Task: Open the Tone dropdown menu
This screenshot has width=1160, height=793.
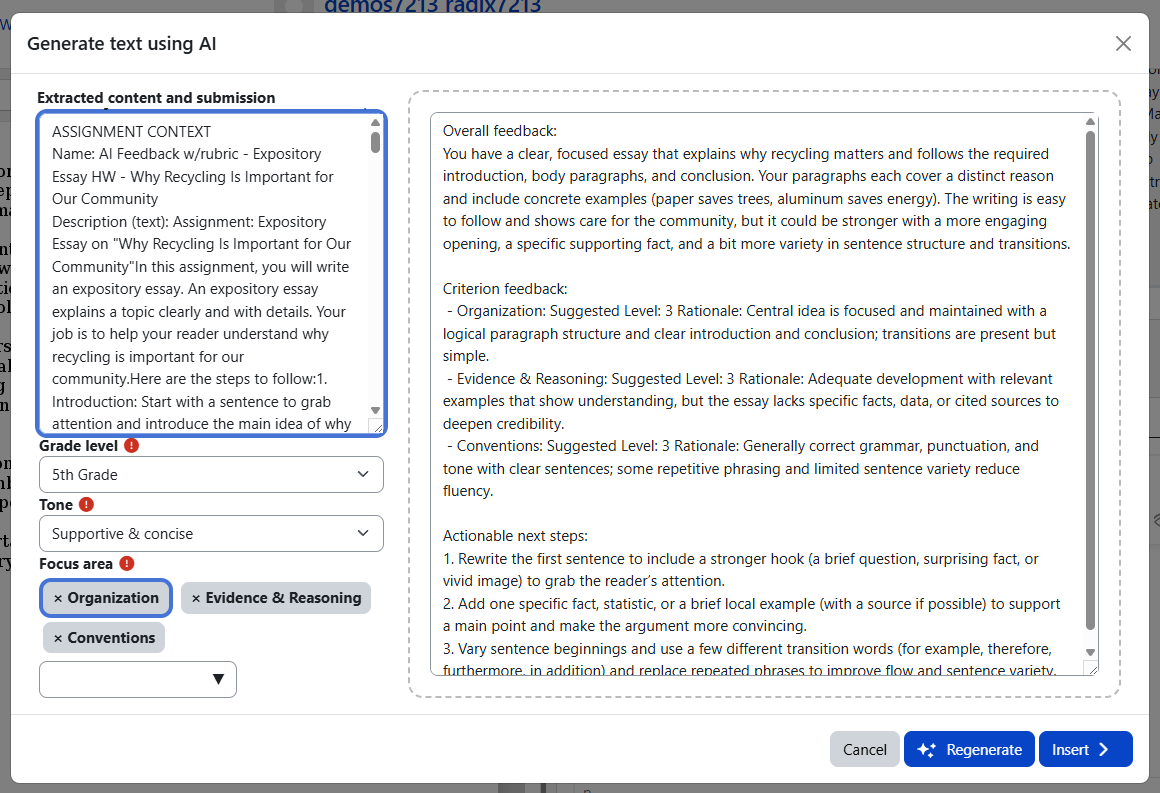Action: click(211, 534)
